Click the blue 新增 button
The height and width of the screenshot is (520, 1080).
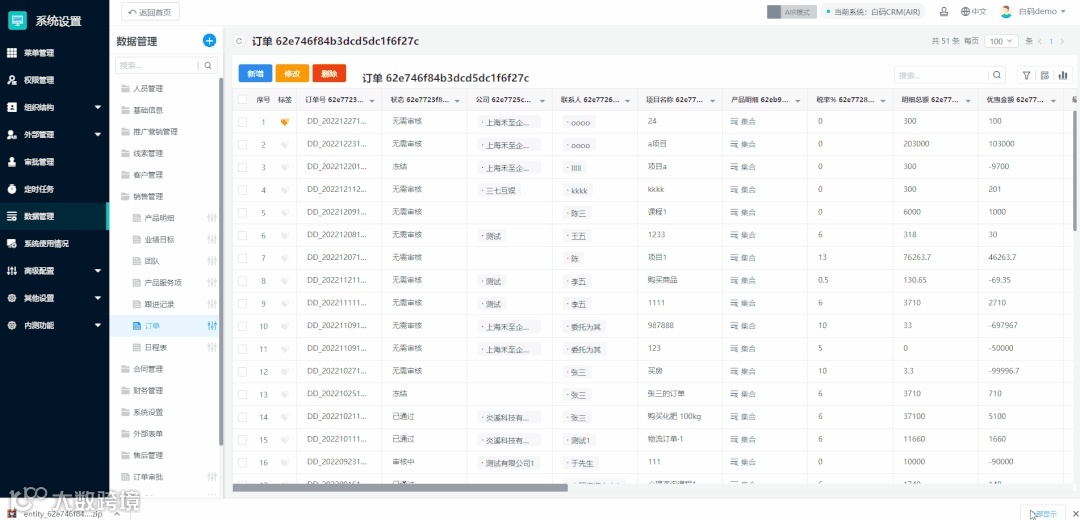coord(255,74)
